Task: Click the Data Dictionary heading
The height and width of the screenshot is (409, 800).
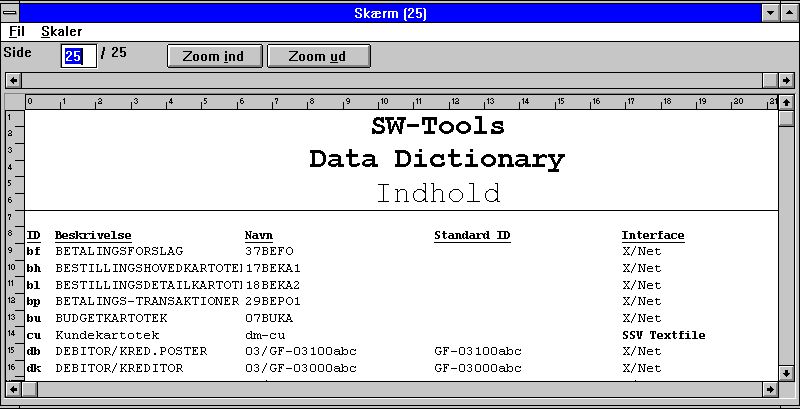Action: (437, 159)
